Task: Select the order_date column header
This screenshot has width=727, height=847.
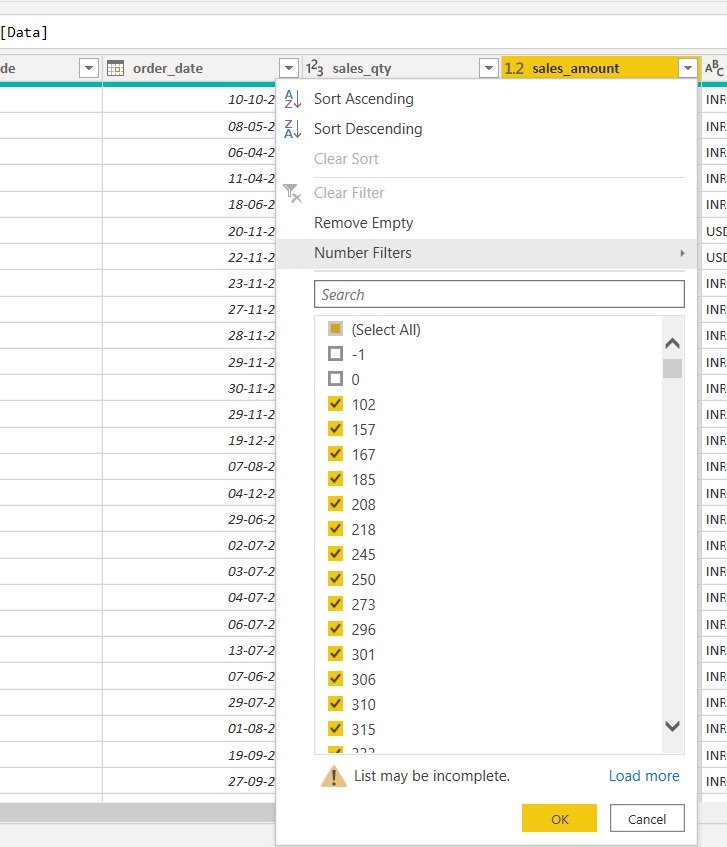Action: click(201, 68)
